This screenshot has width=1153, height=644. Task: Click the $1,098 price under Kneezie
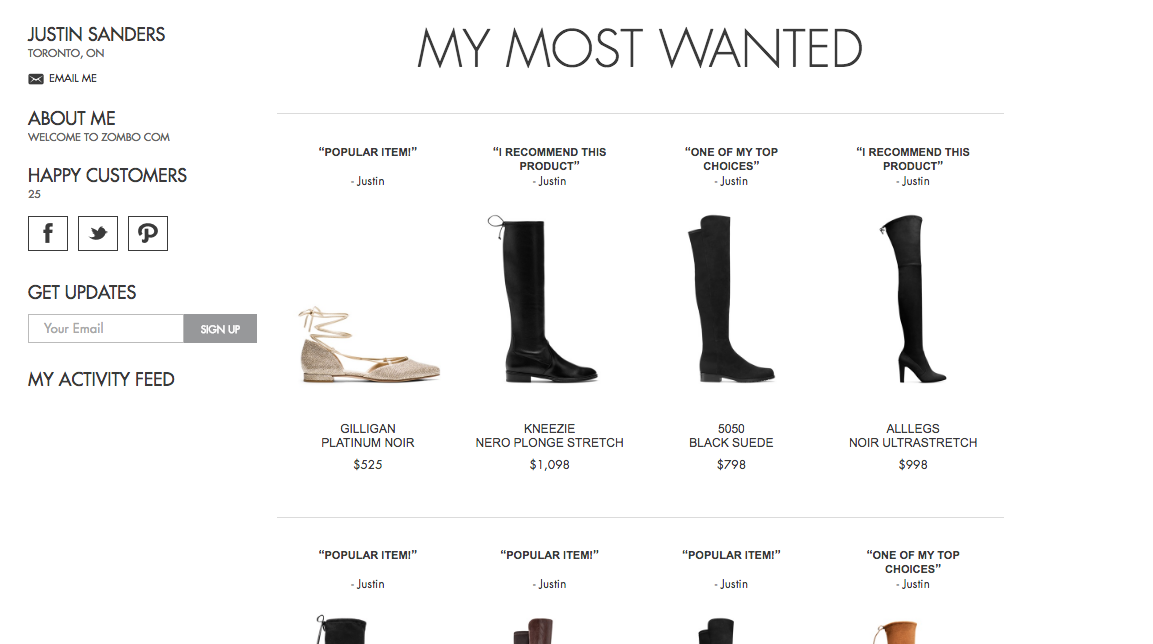click(549, 465)
